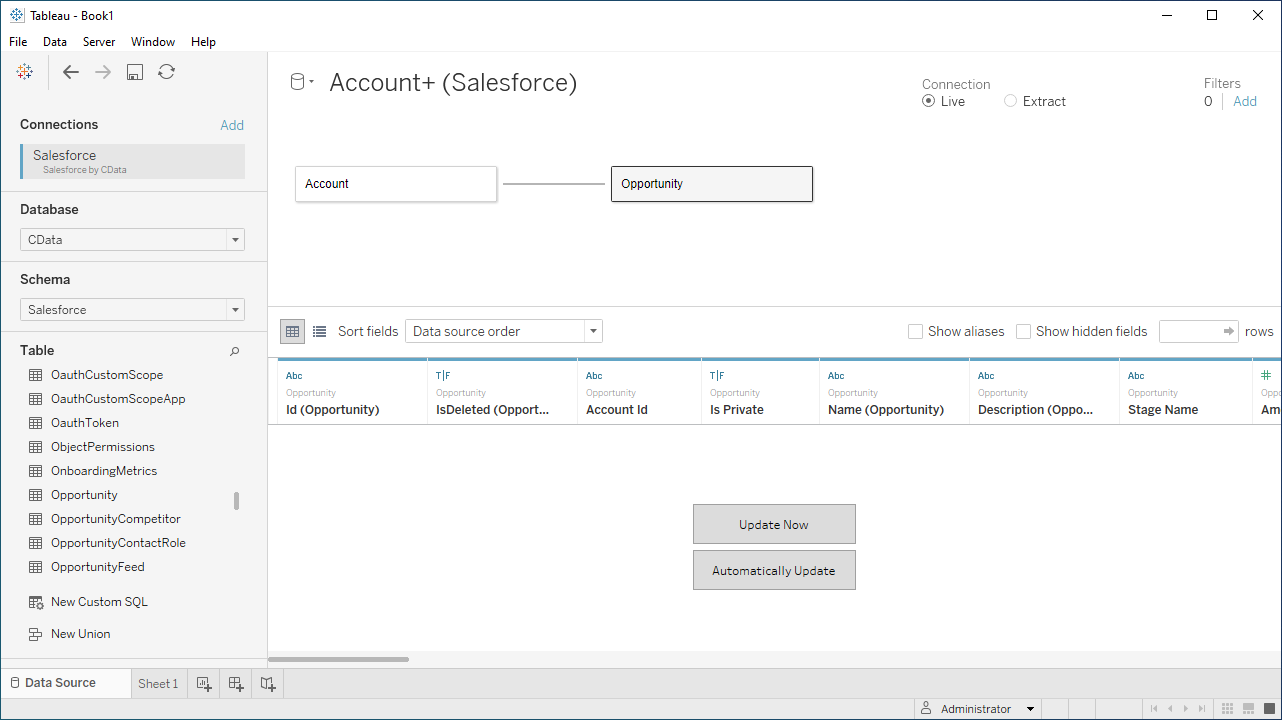The height and width of the screenshot is (720, 1282).
Task: Open the Schema Salesforce dropdown
Action: 132,310
